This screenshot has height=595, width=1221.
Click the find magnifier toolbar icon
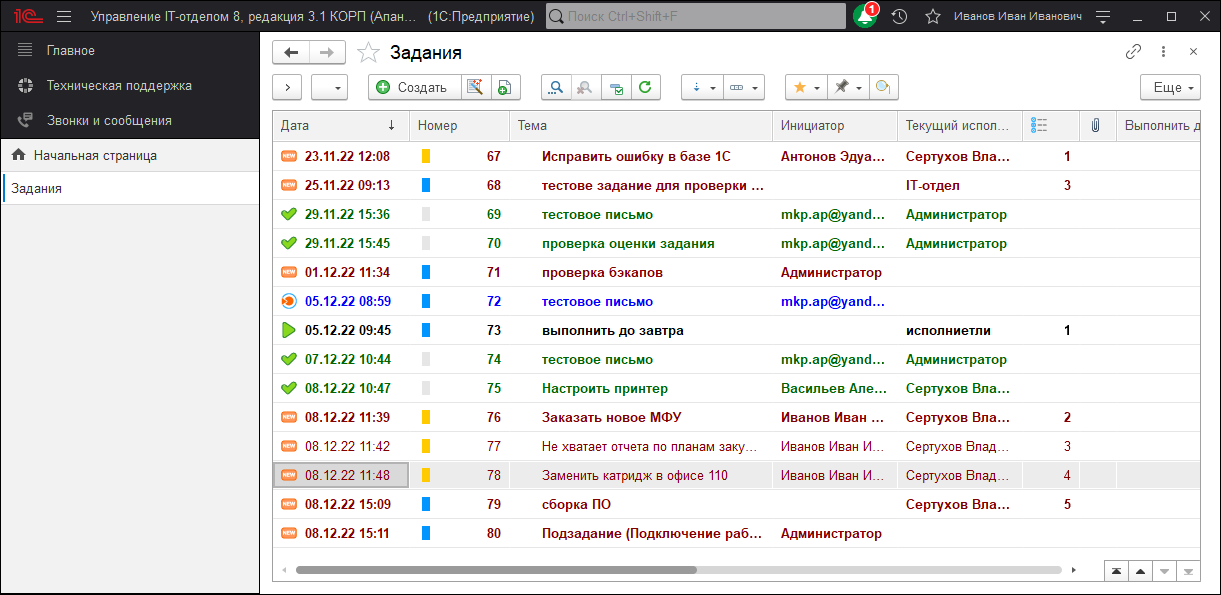555,87
